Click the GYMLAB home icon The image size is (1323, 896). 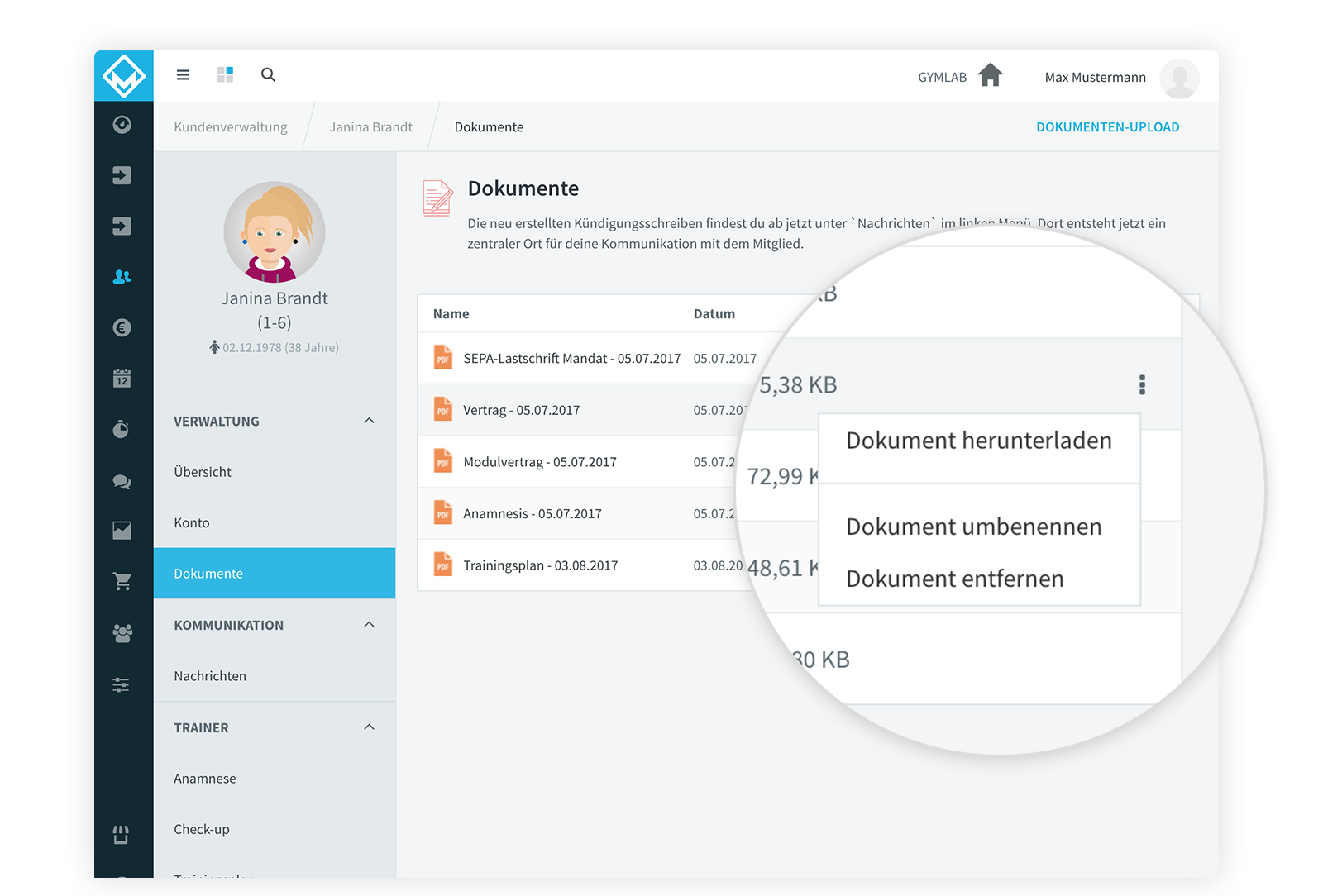(x=990, y=75)
